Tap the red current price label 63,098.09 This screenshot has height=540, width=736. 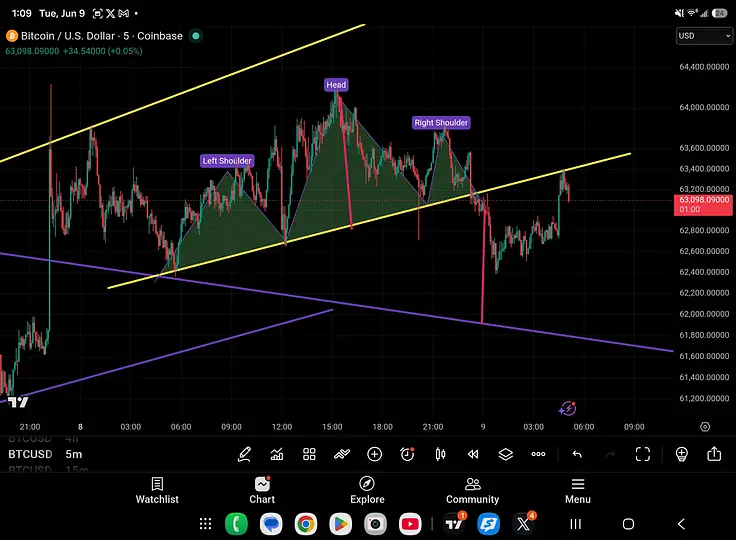coord(704,205)
